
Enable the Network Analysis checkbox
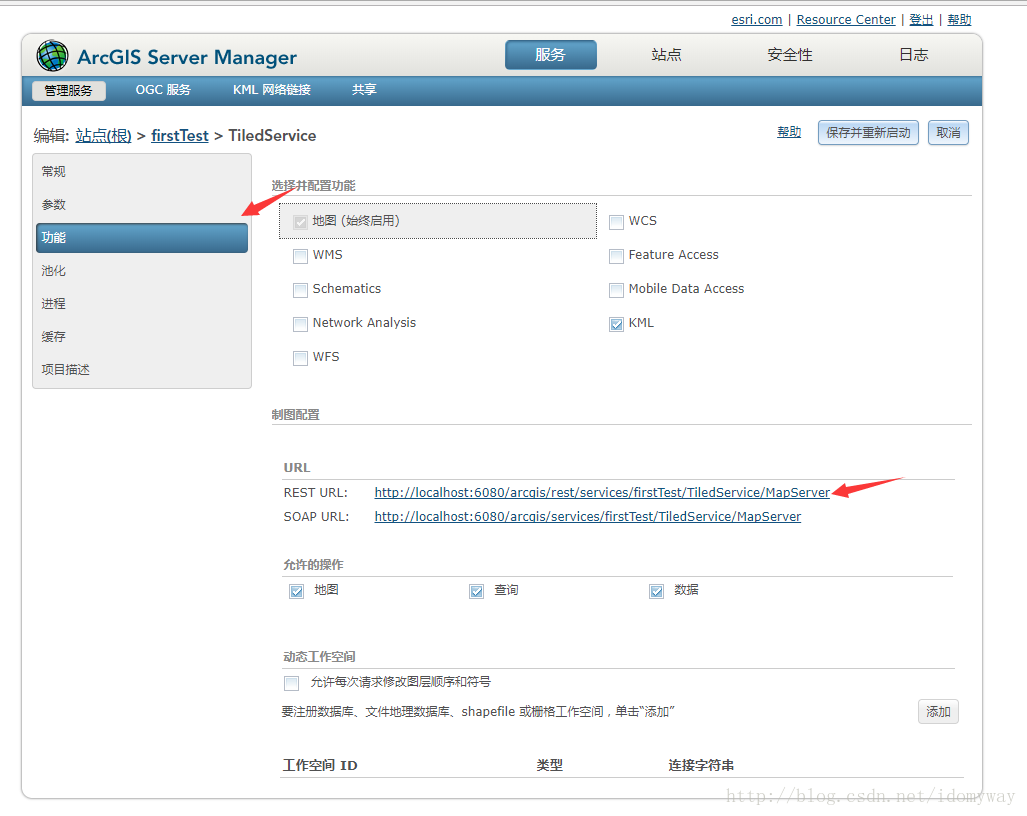click(x=300, y=324)
